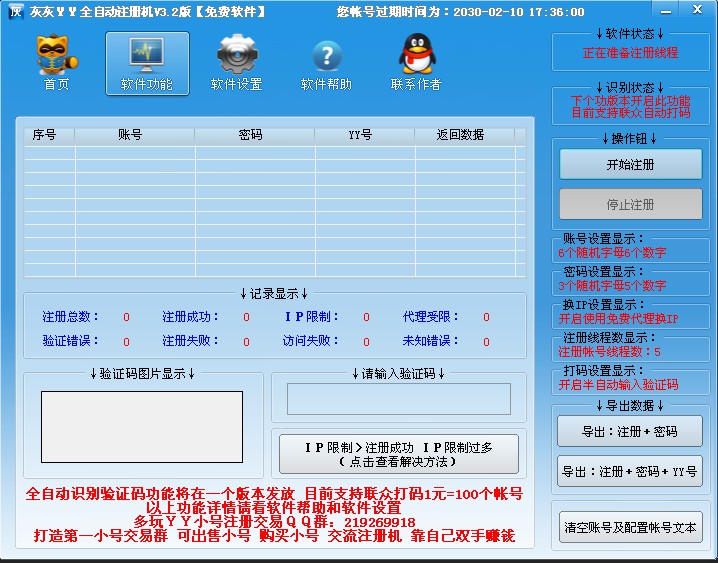Minimize the registration tool window

[x=666, y=11]
